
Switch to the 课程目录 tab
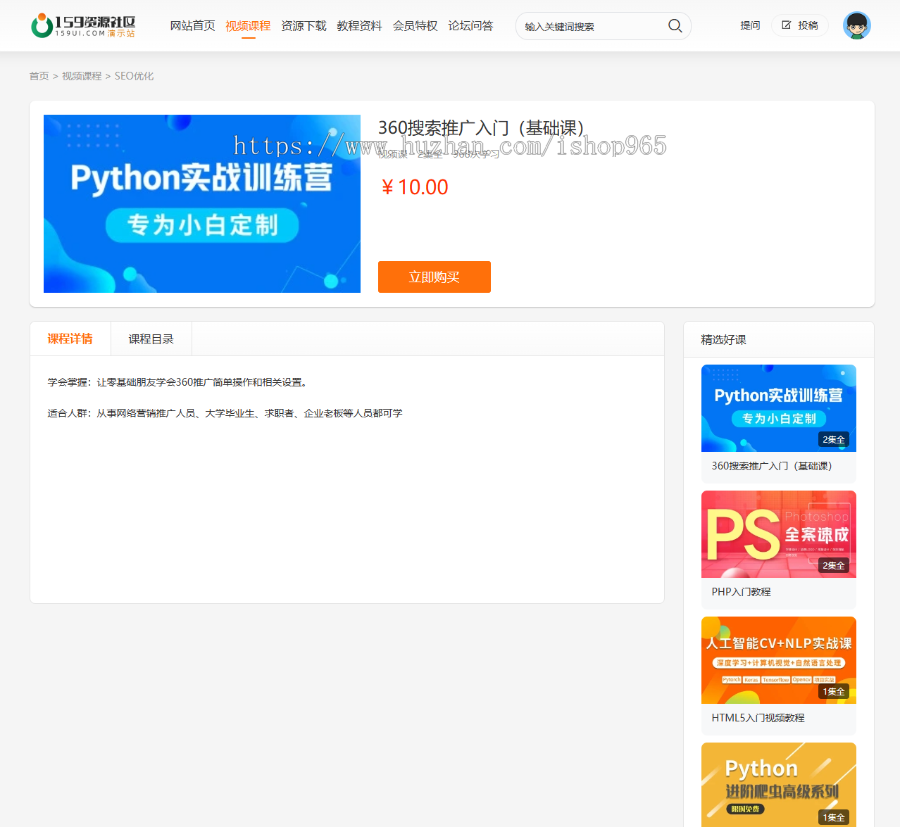151,339
